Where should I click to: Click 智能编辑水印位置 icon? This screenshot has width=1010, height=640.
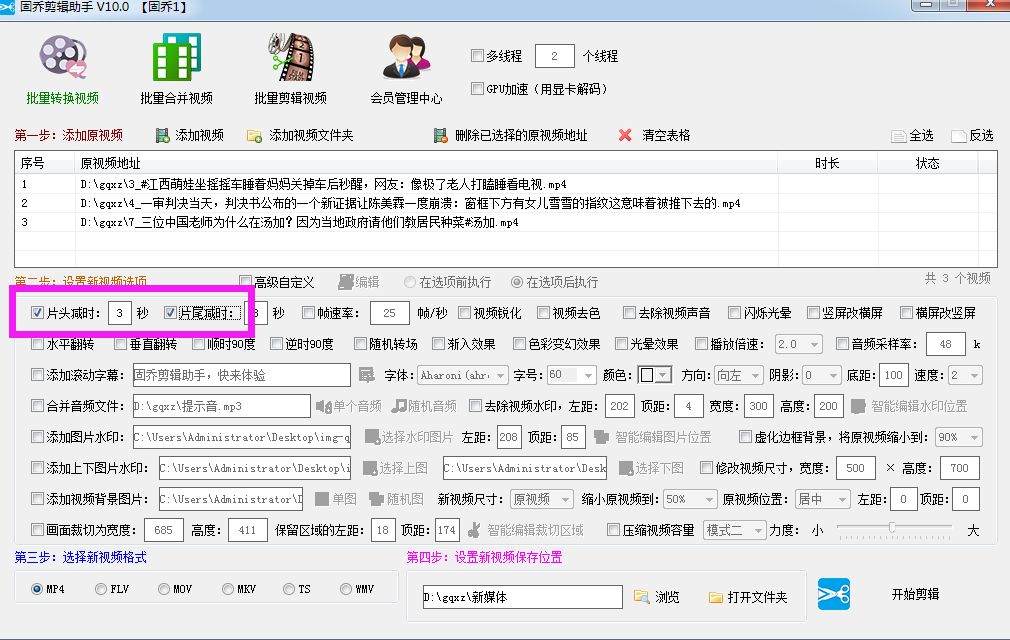pos(857,406)
